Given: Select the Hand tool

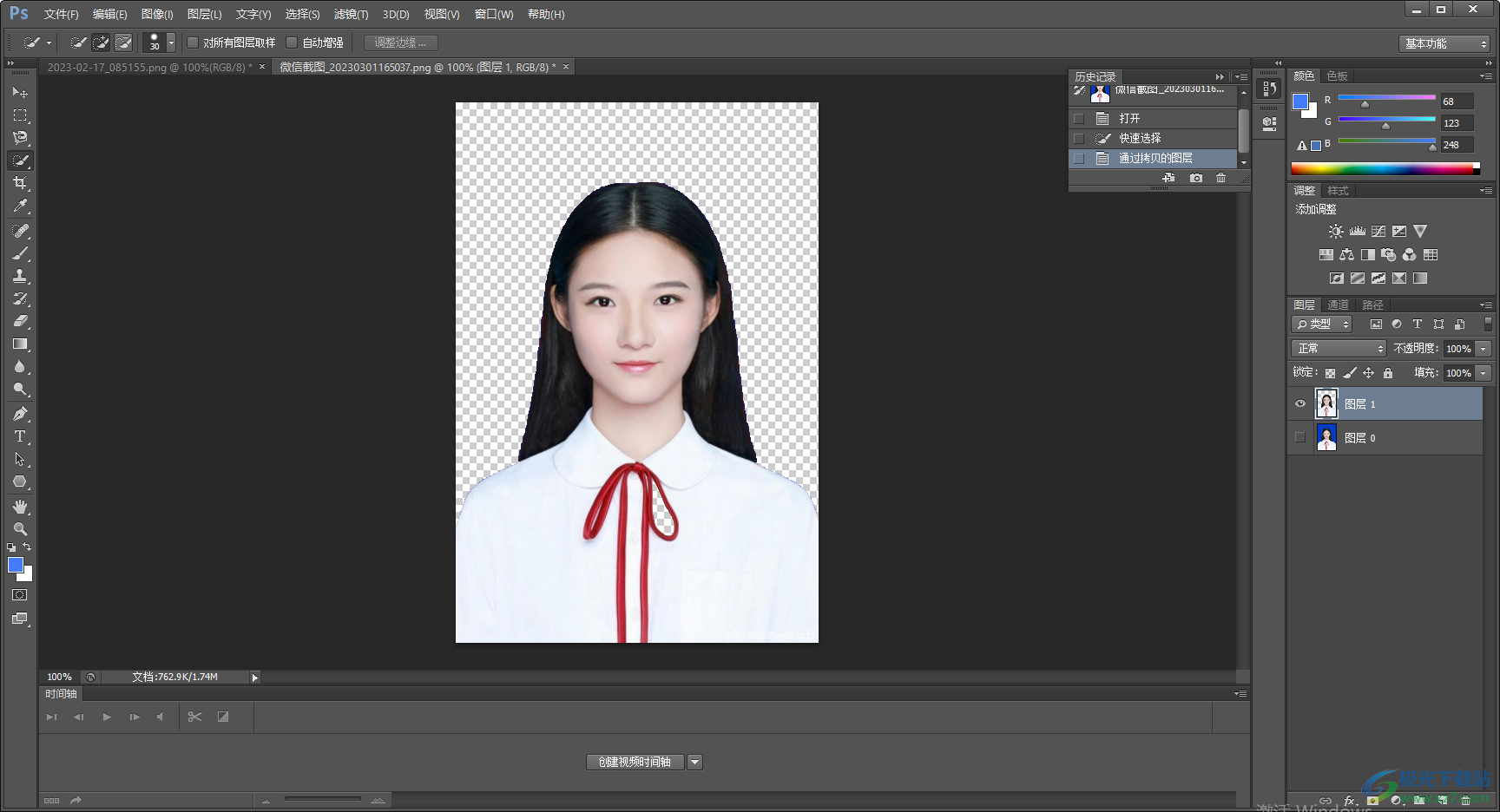Looking at the screenshot, I should 20,507.
